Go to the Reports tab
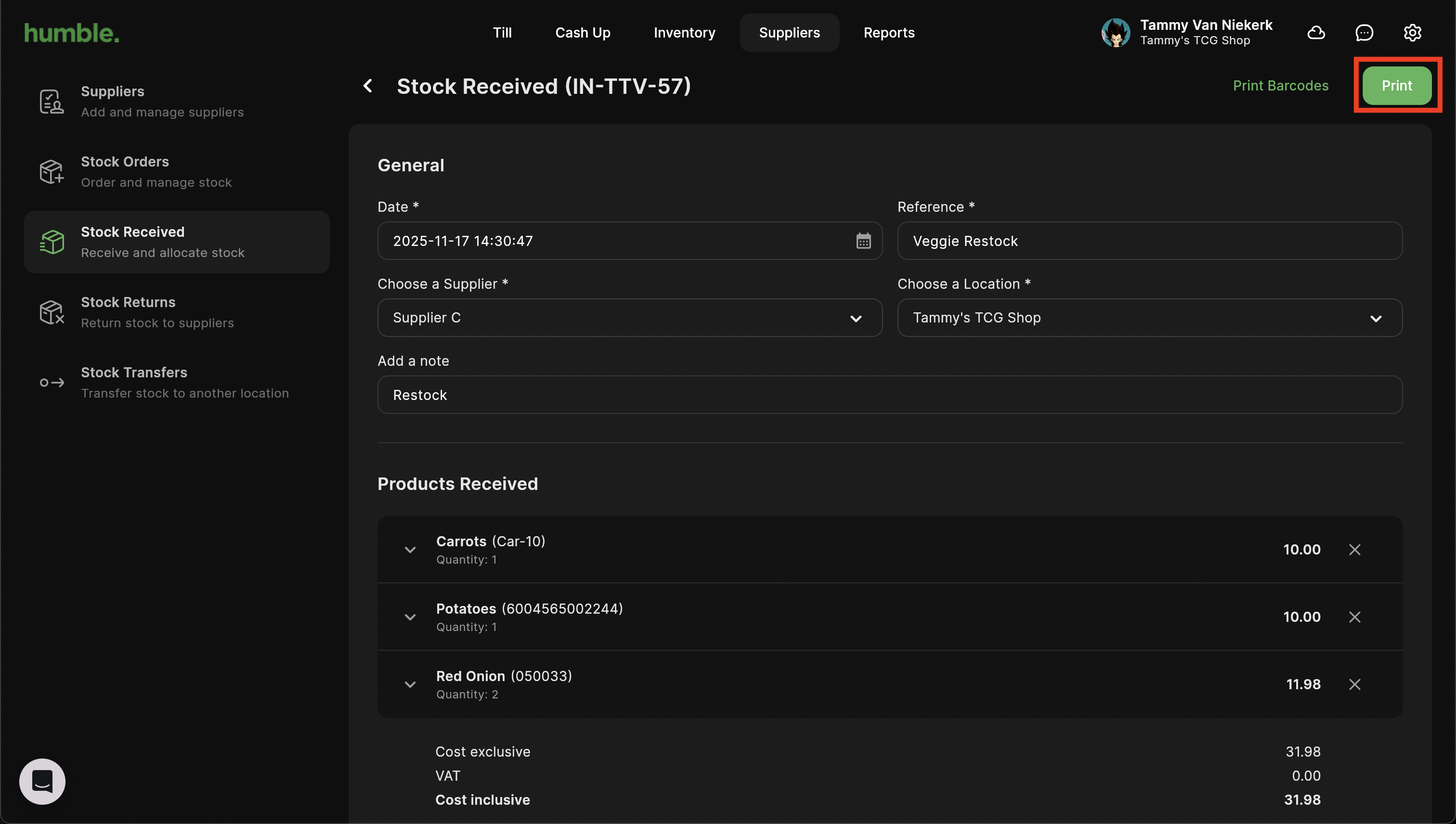The width and height of the screenshot is (1456, 824). point(889,33)
